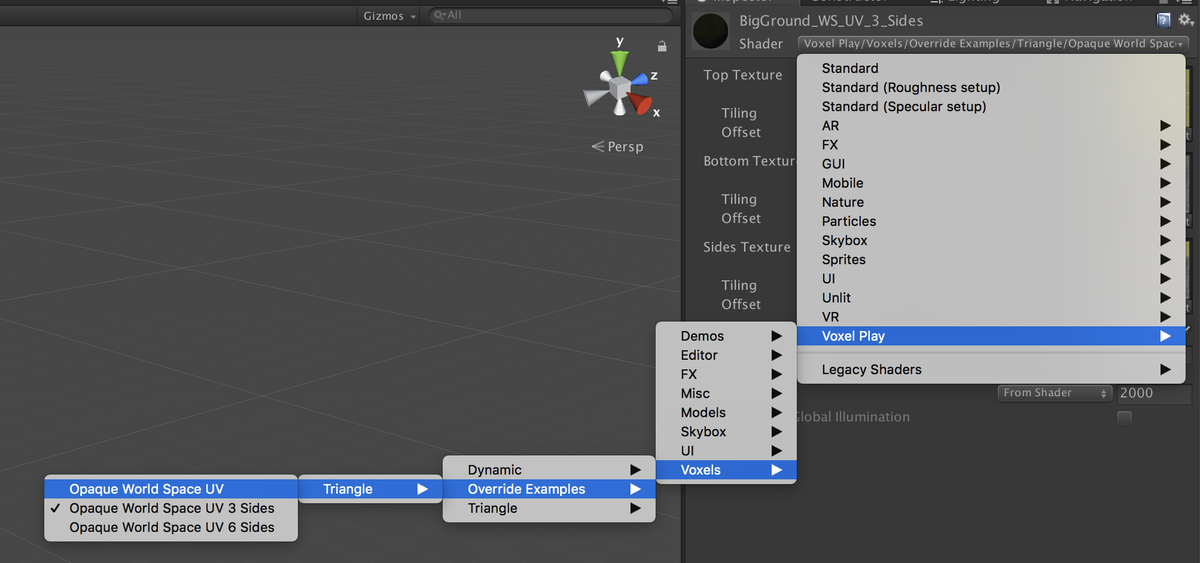The image size is (1200, 563).
Task: Focus the scene search All field
Action: point(549,16)
